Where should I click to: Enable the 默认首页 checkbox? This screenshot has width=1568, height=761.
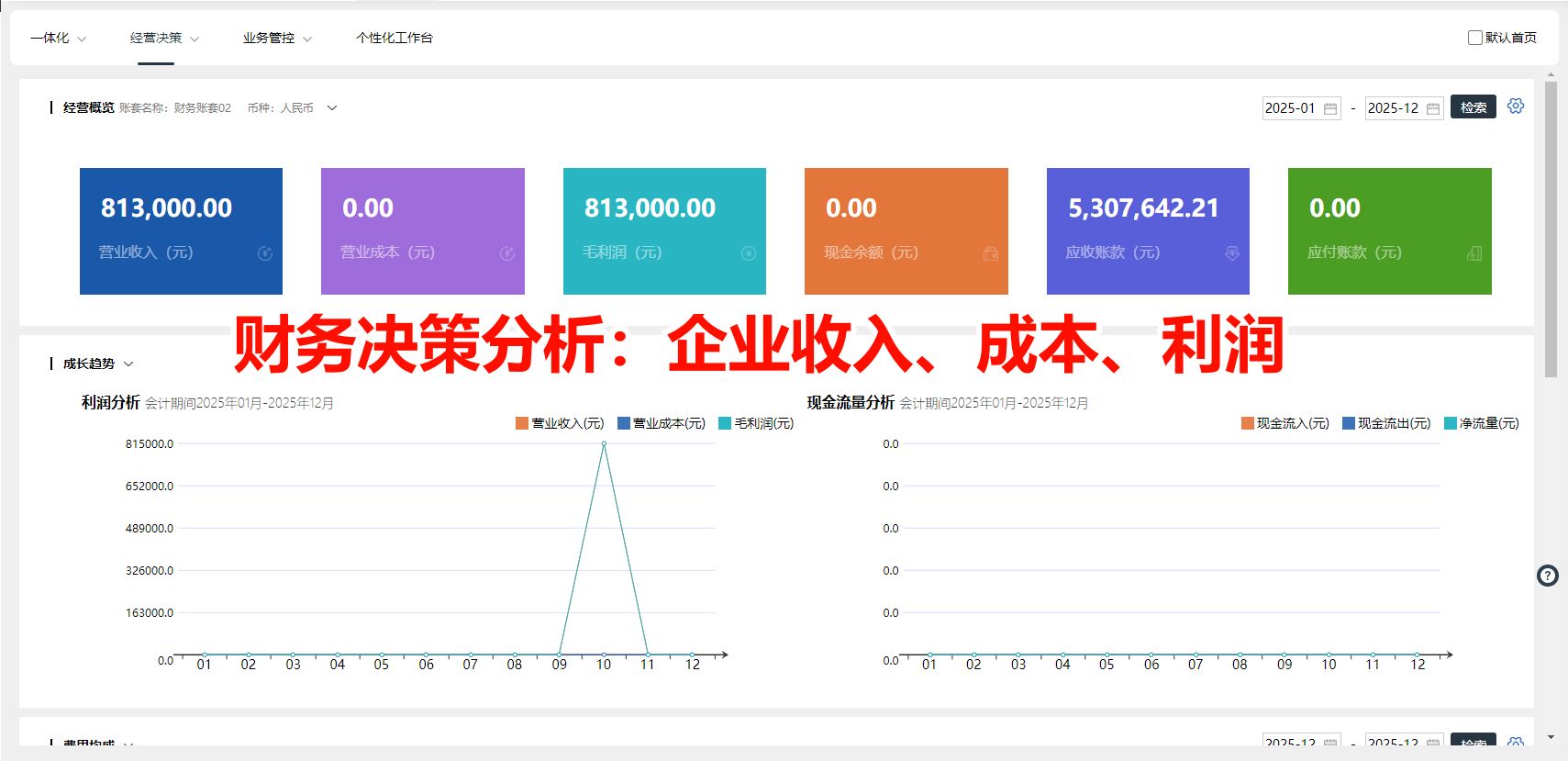pyautogui.click(x=1475, y=38)
